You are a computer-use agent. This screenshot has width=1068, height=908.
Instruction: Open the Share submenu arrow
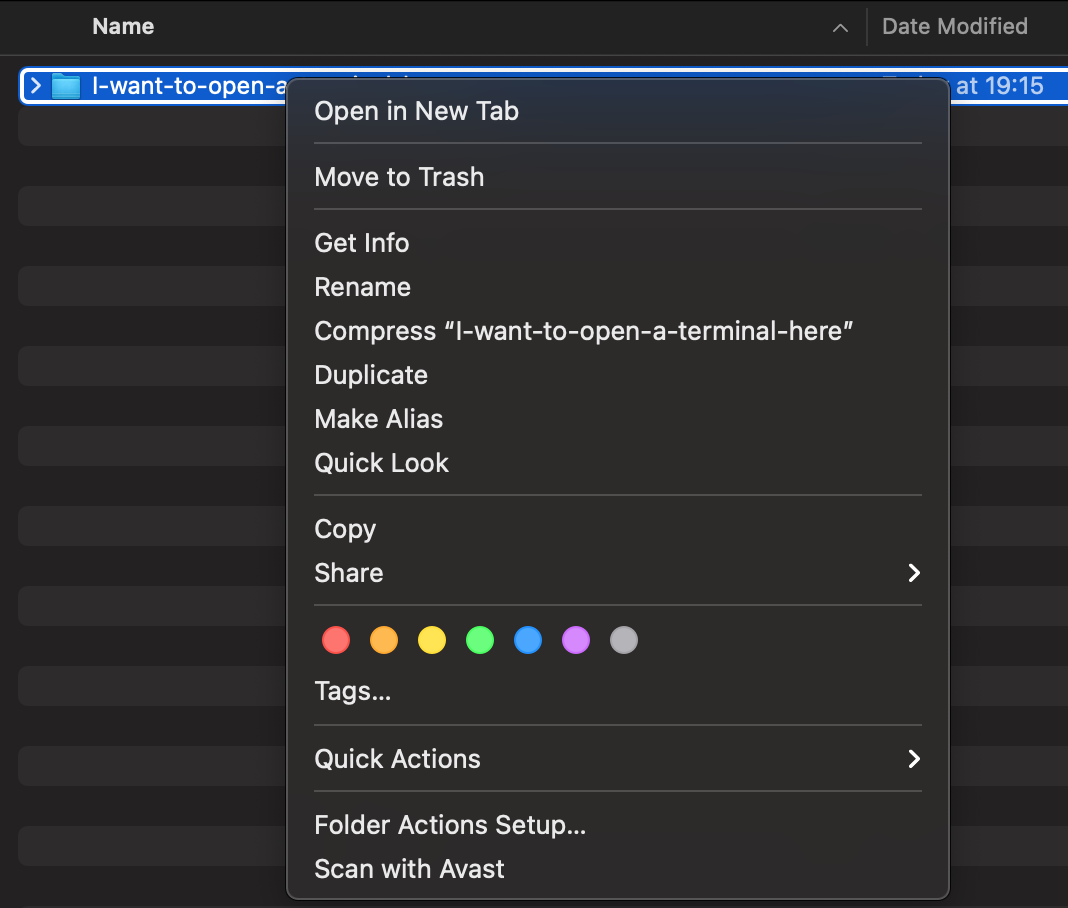(913, 573)
